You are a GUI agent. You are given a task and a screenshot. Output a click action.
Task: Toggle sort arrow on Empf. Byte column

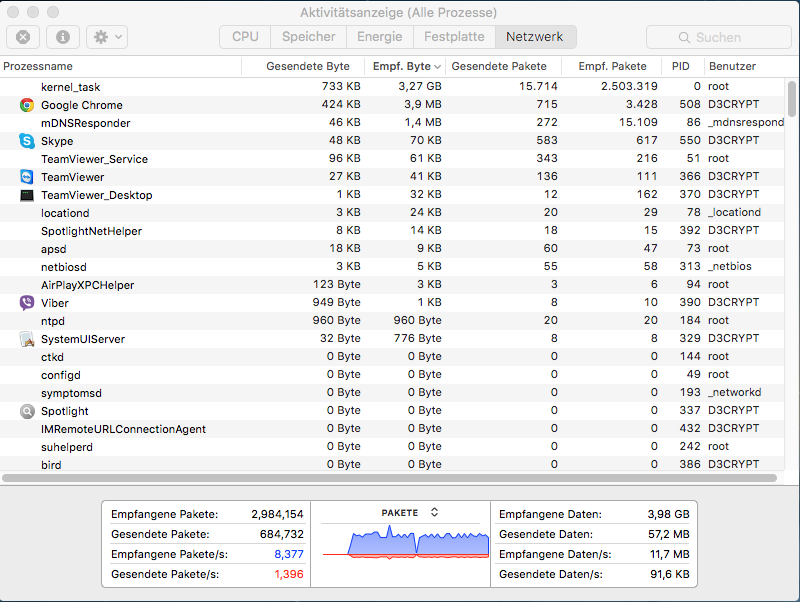437,67
